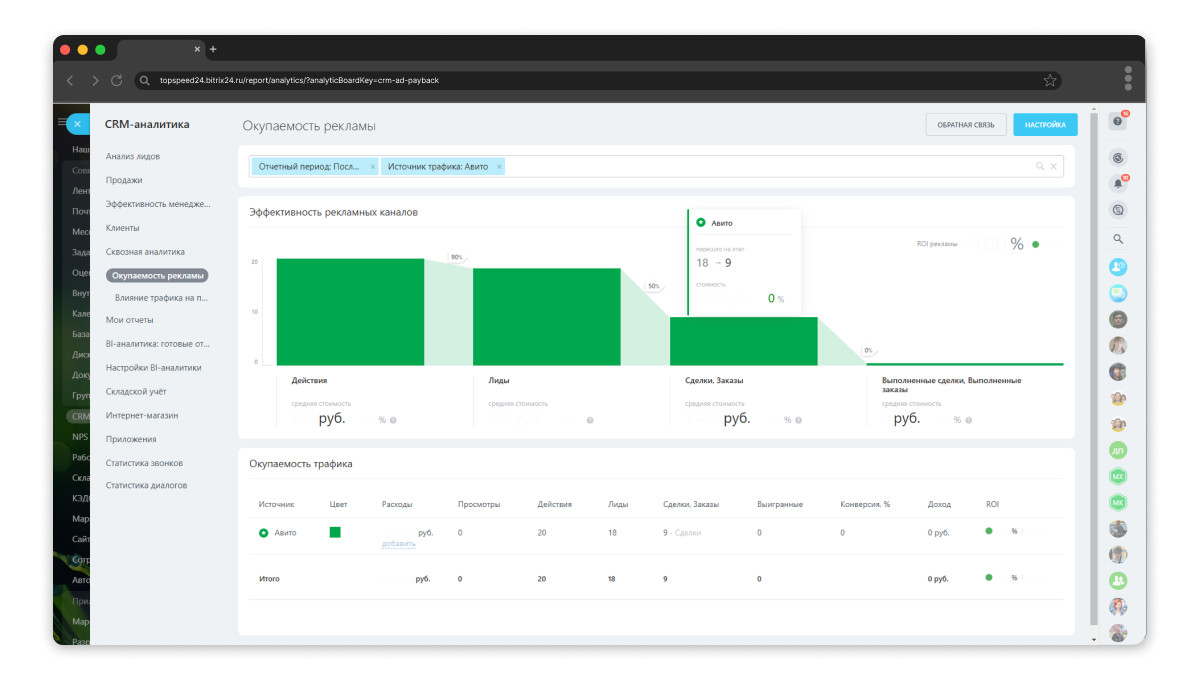Click the НАСТРОЙКА button

tap(1045, 125)
